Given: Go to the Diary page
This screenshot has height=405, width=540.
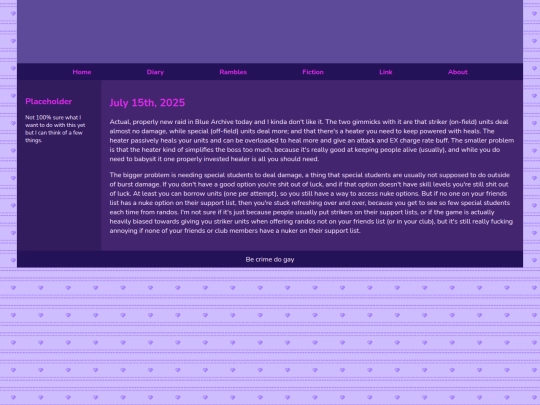Looking at the screenshot, I should click(x=155, y=72).
